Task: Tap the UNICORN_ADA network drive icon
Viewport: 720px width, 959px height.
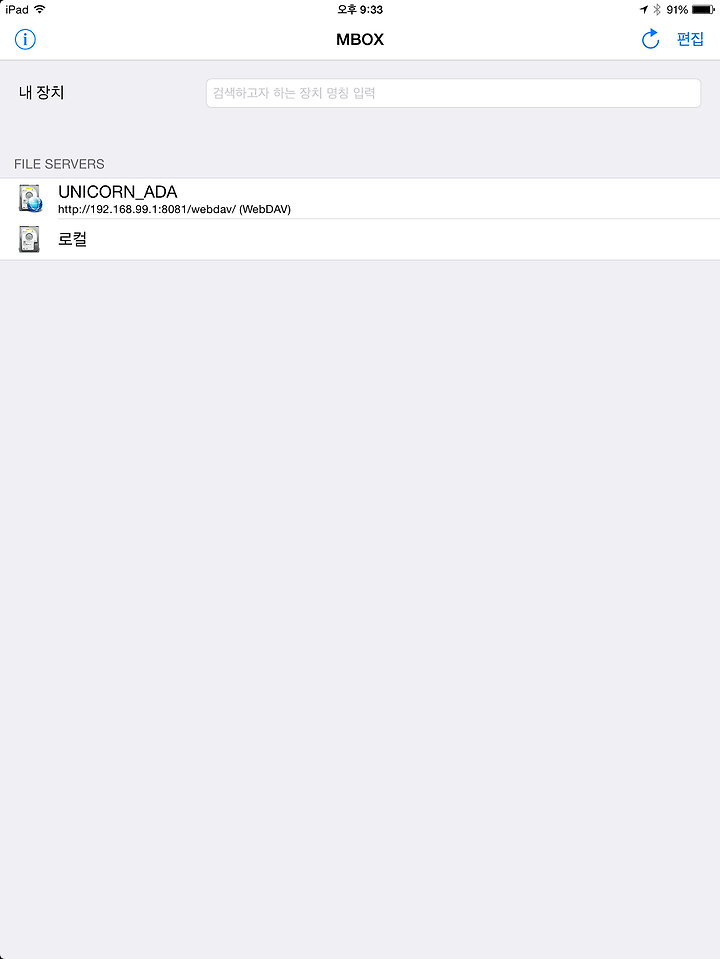Action: [x=30, y=198]
